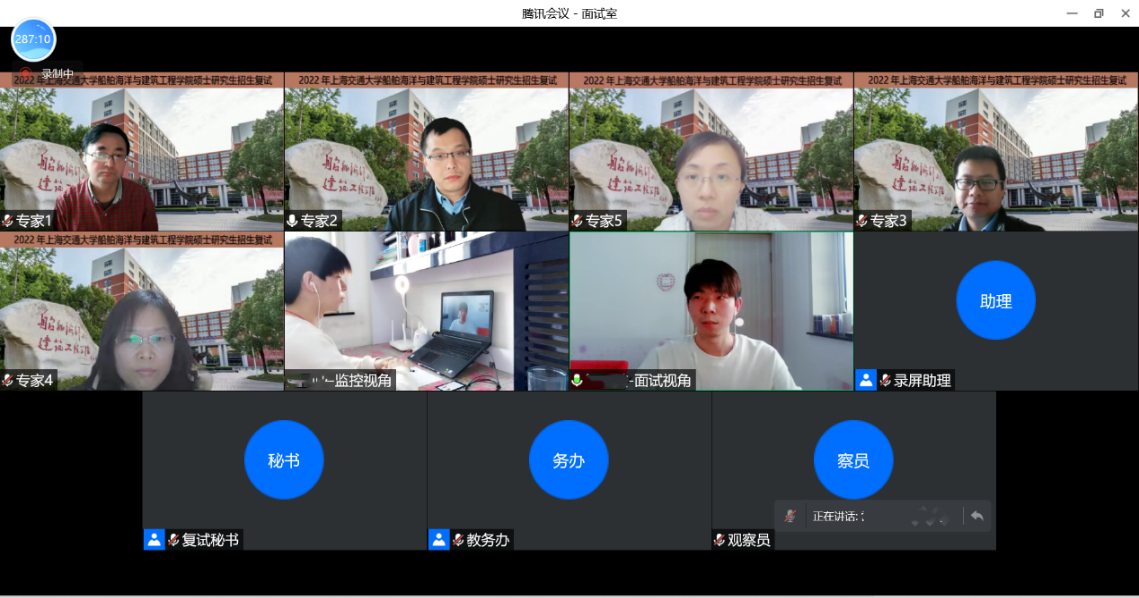Screen dimensions: 1139x598
Task: Select the 秘书 avatar circle
Action: click(284, 459)
